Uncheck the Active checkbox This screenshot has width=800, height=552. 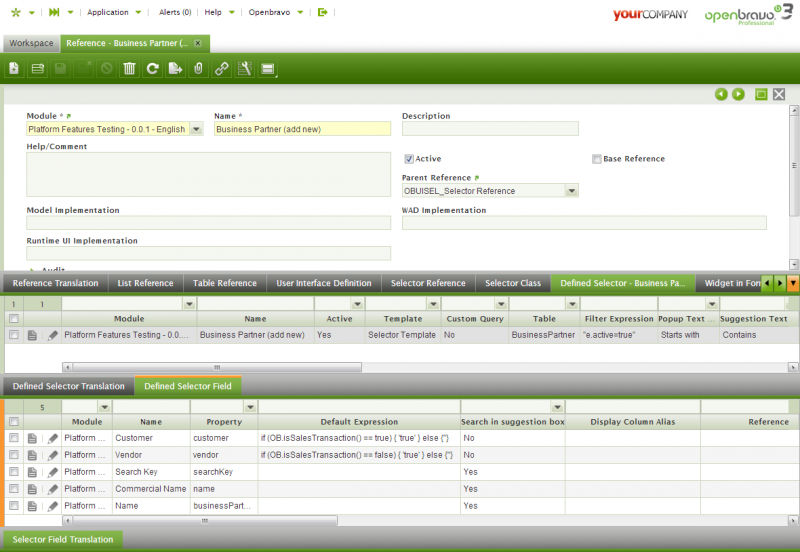[x=409, y=159]
